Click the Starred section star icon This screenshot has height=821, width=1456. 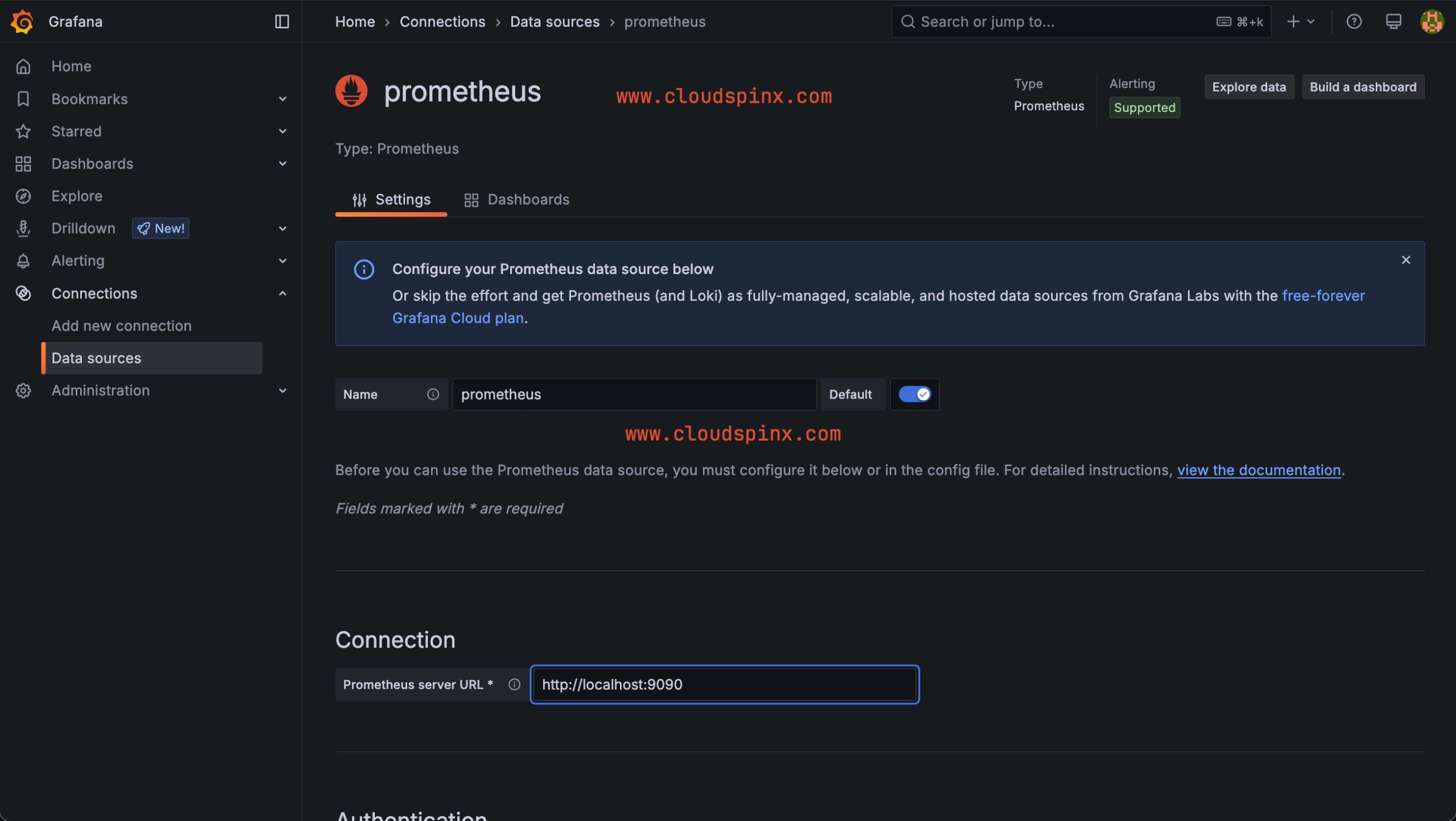pyautogui.click(x=23, y=131)
